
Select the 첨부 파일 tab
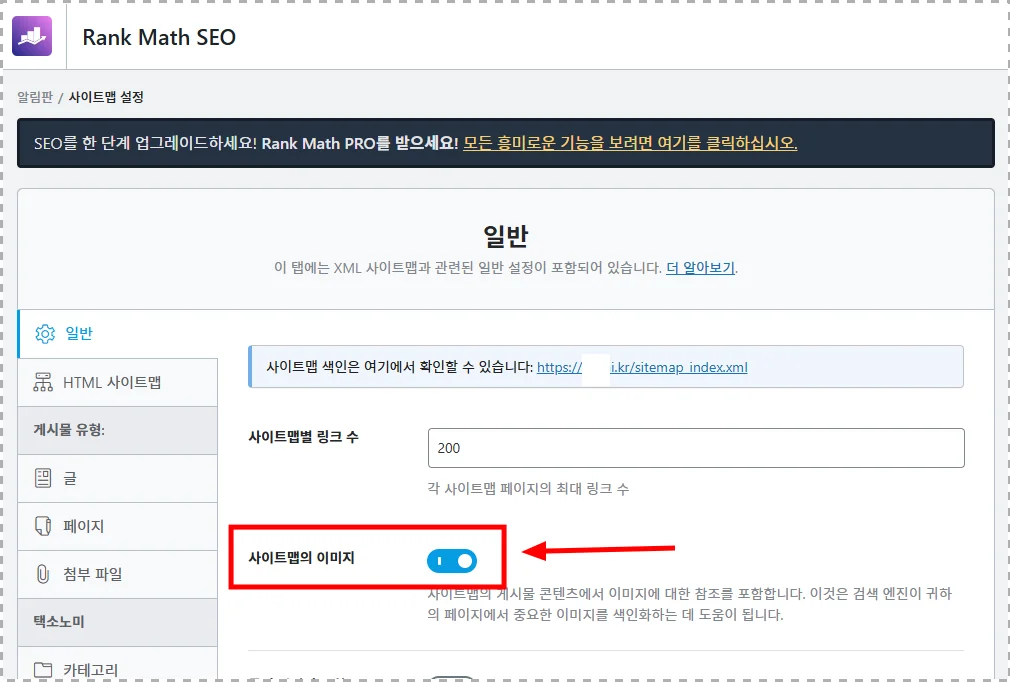click(118, 574)
